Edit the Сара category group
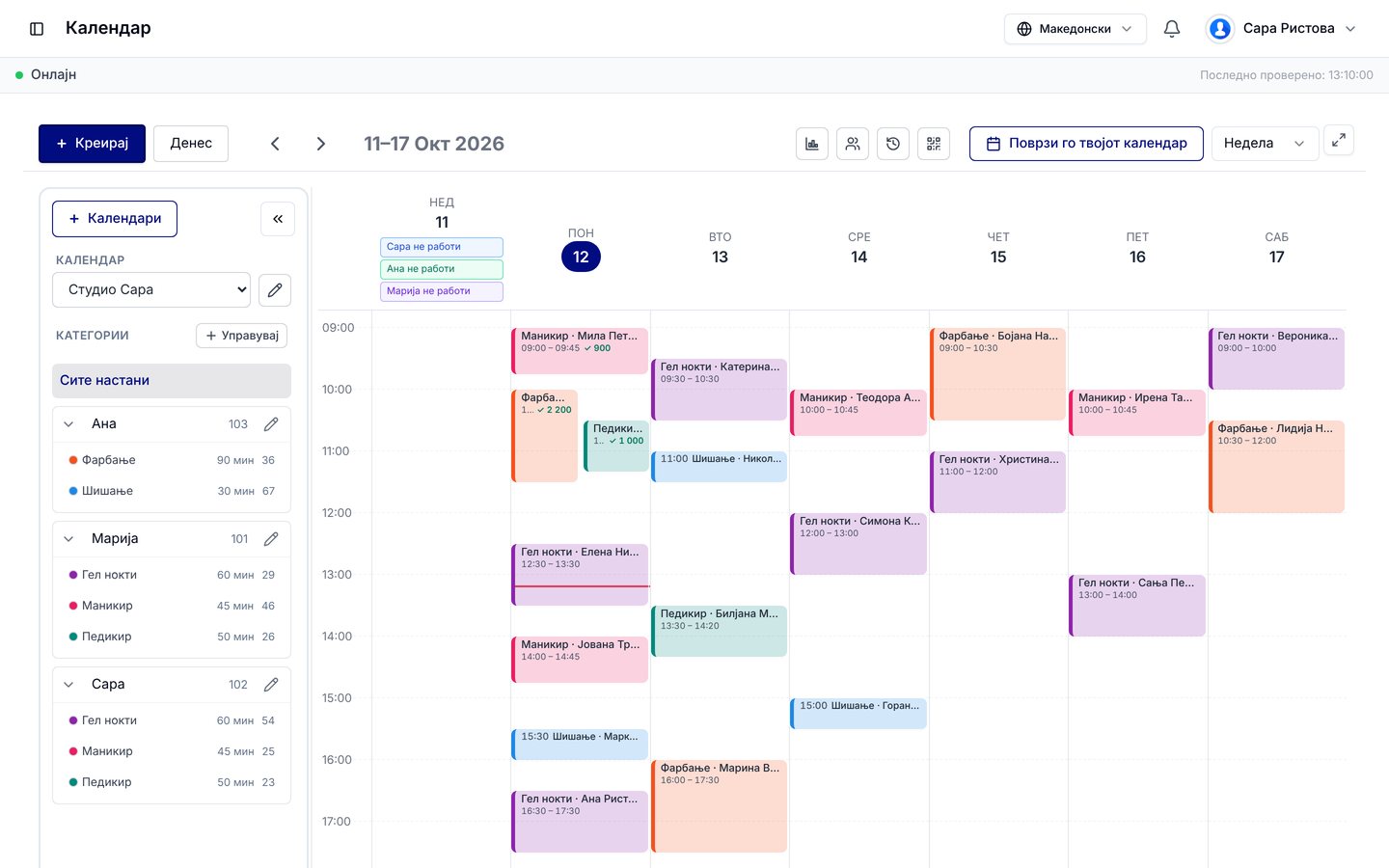 pos(271,685)
